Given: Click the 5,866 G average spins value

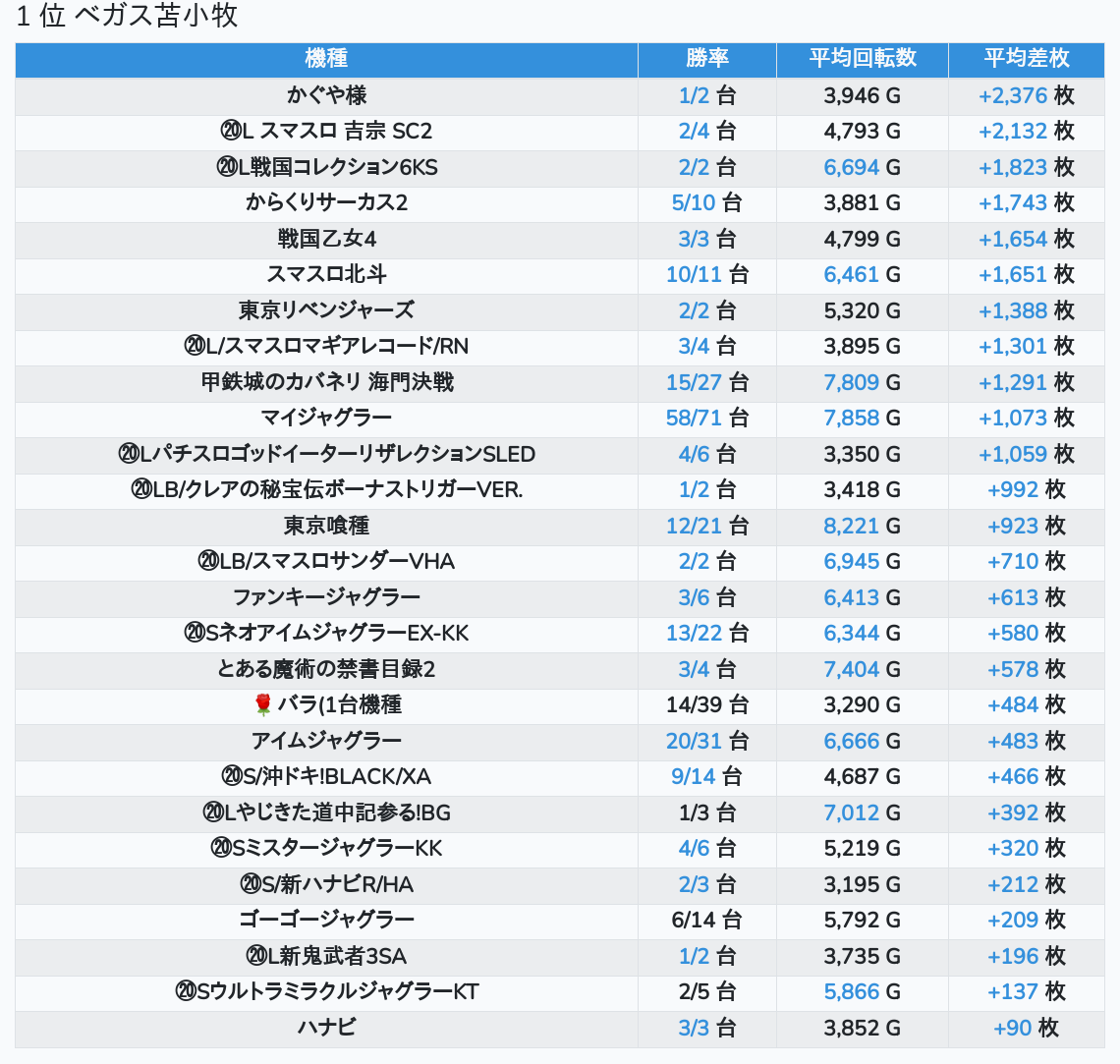Looking at the screenshot, I should point(863,992).
